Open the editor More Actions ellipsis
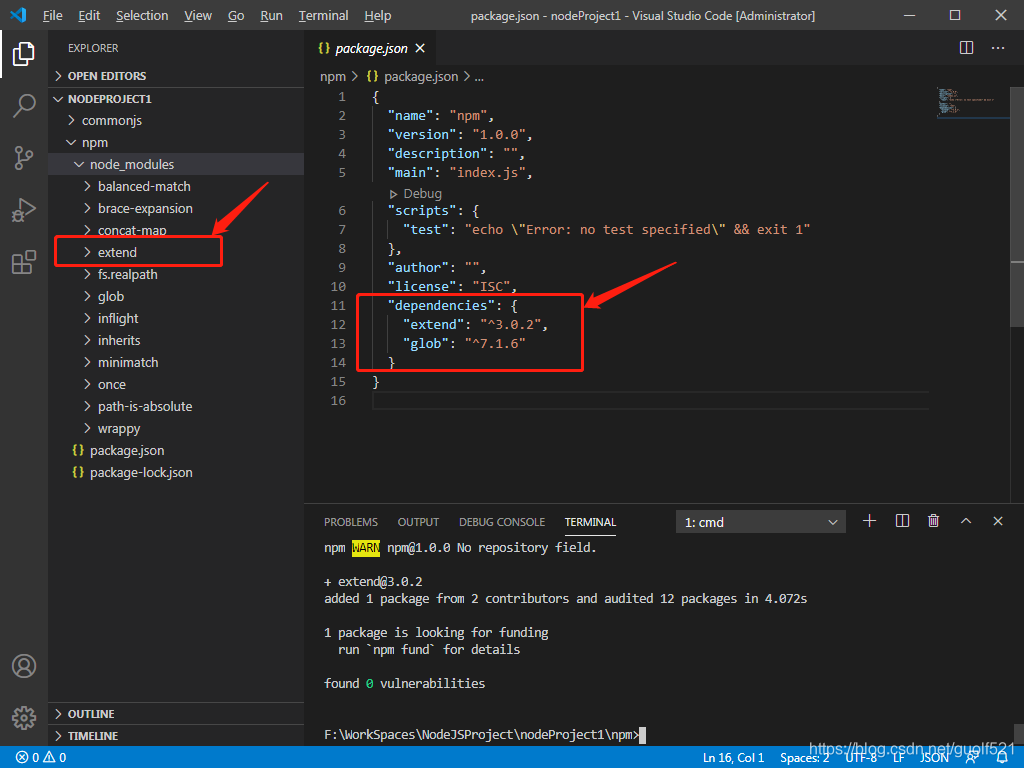Screen dimensions: 1024x768 [998, 48]
